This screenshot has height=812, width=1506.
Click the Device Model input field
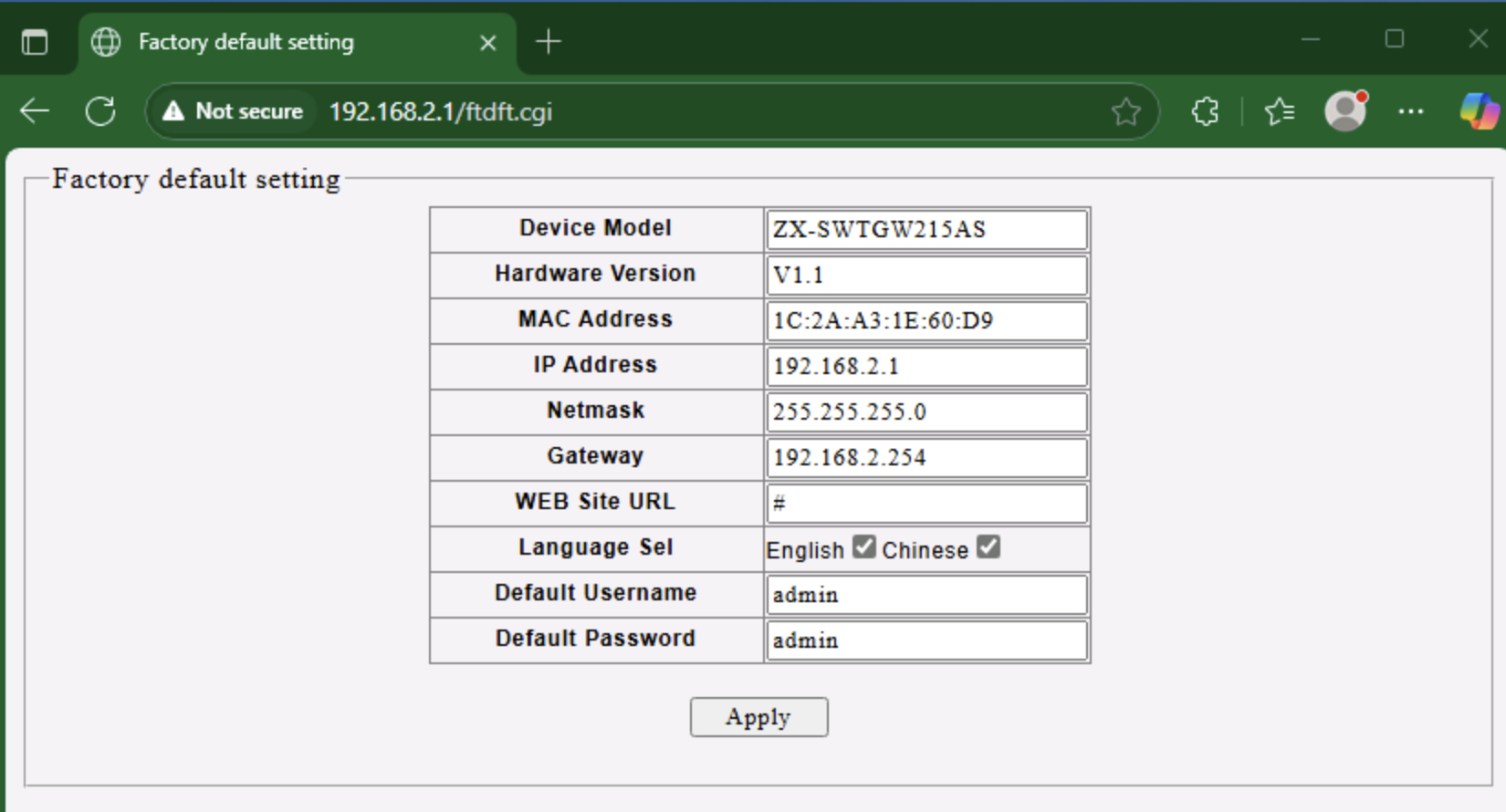[x=926, y=230]
